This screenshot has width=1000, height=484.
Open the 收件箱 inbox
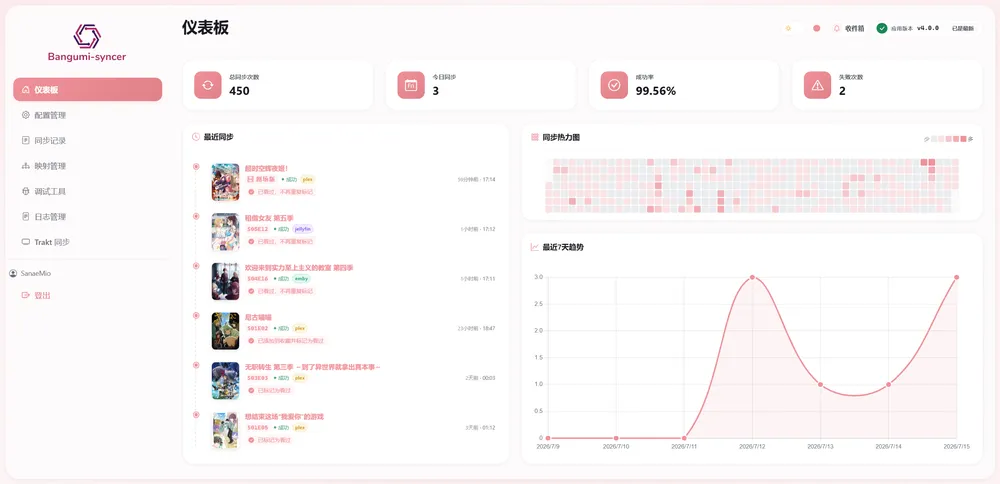(x=855, y=28)
